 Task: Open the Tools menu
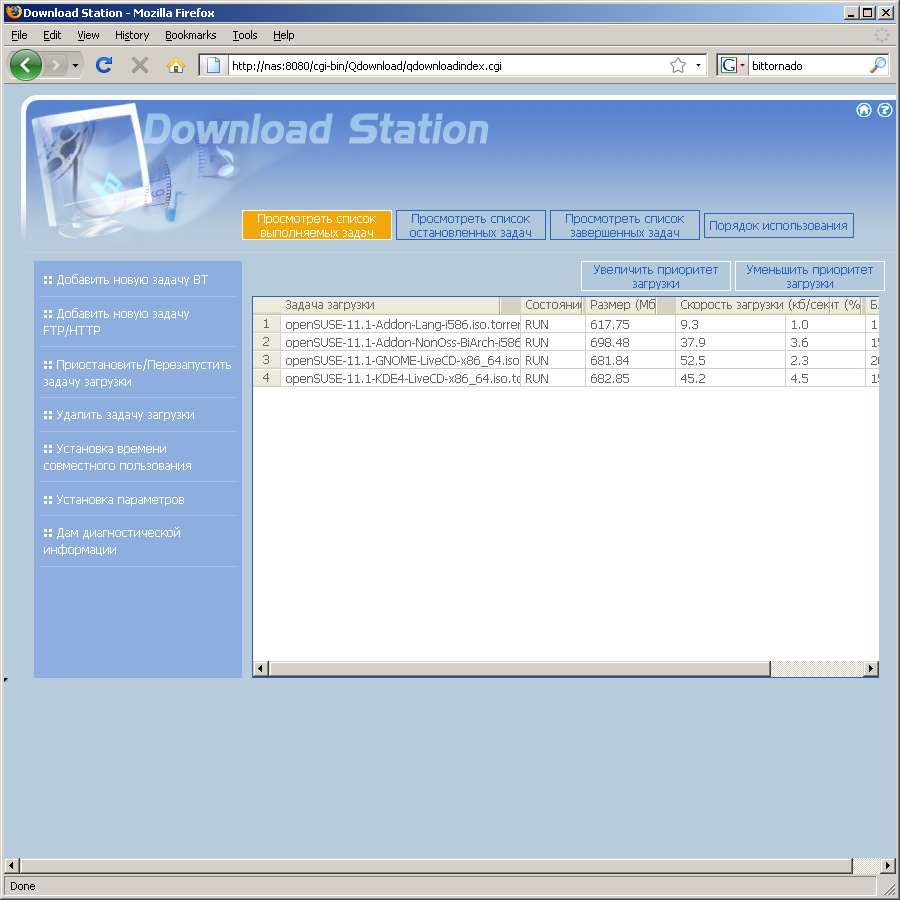click(245, 35)
